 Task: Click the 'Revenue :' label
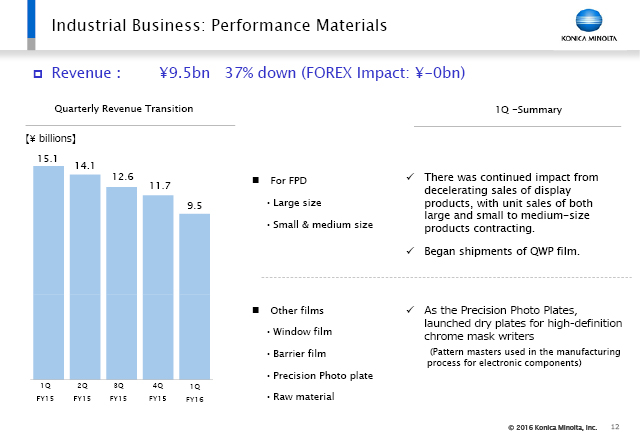pos(86,73)
